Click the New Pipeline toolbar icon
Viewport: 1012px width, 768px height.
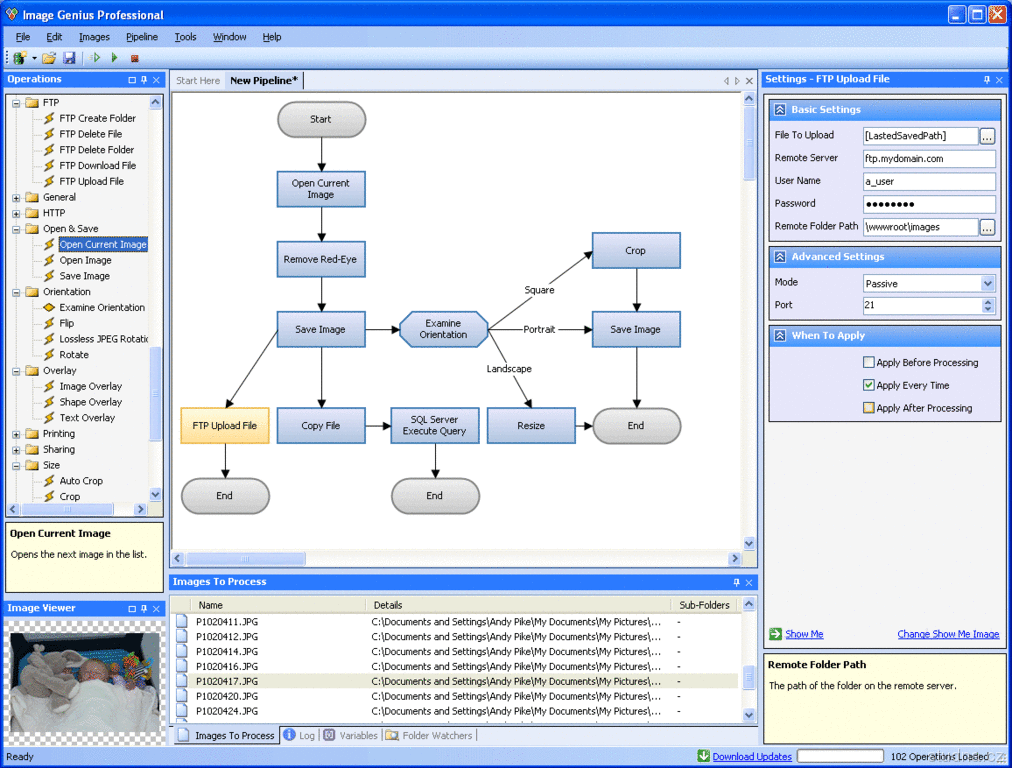[19, 58]
